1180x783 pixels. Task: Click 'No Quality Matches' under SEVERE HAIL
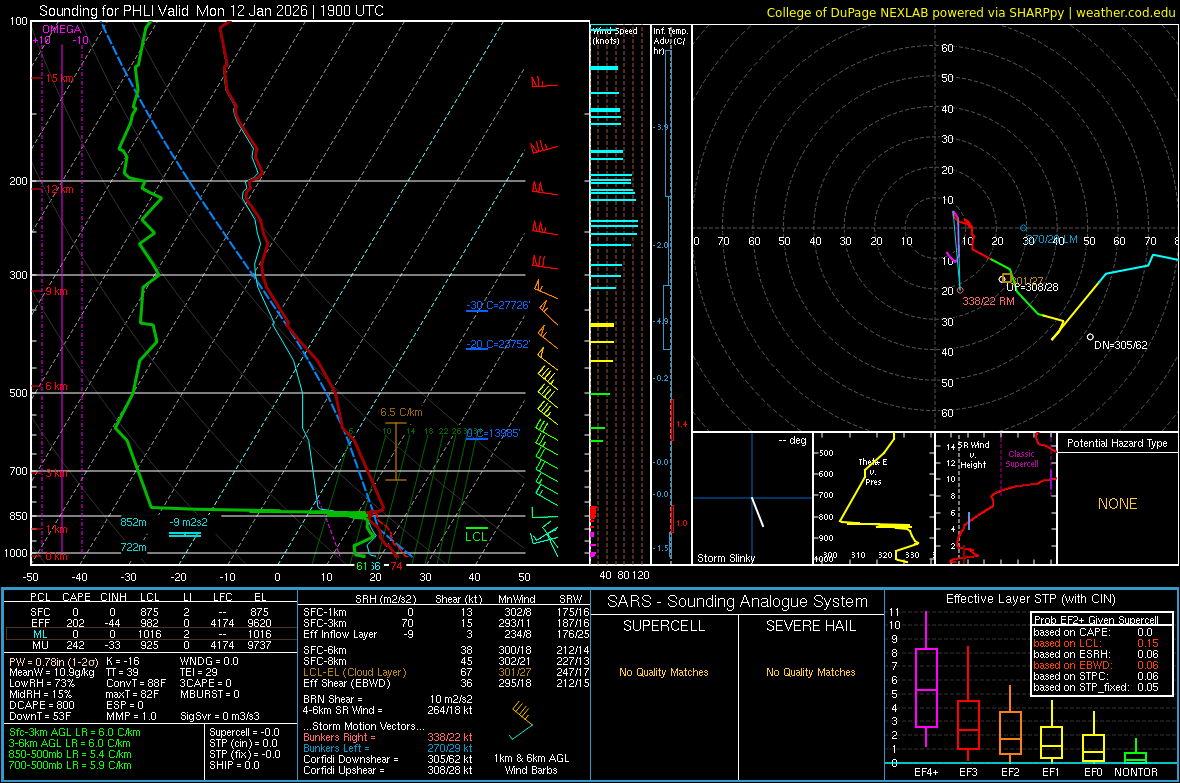pos(810,672)
